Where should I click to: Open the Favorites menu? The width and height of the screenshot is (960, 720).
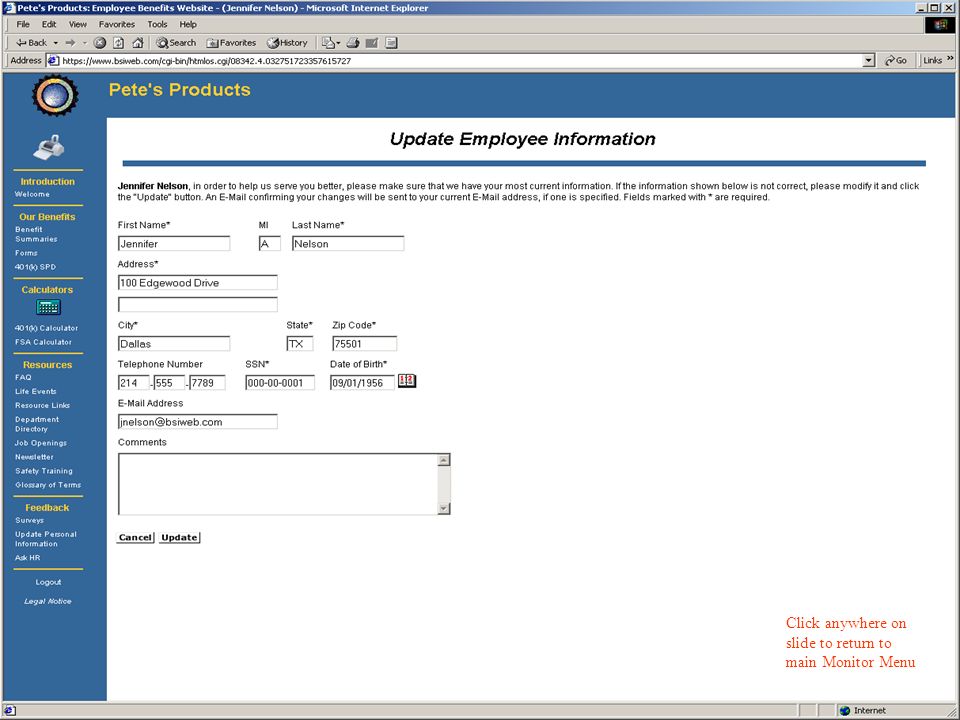coord(117,24)
